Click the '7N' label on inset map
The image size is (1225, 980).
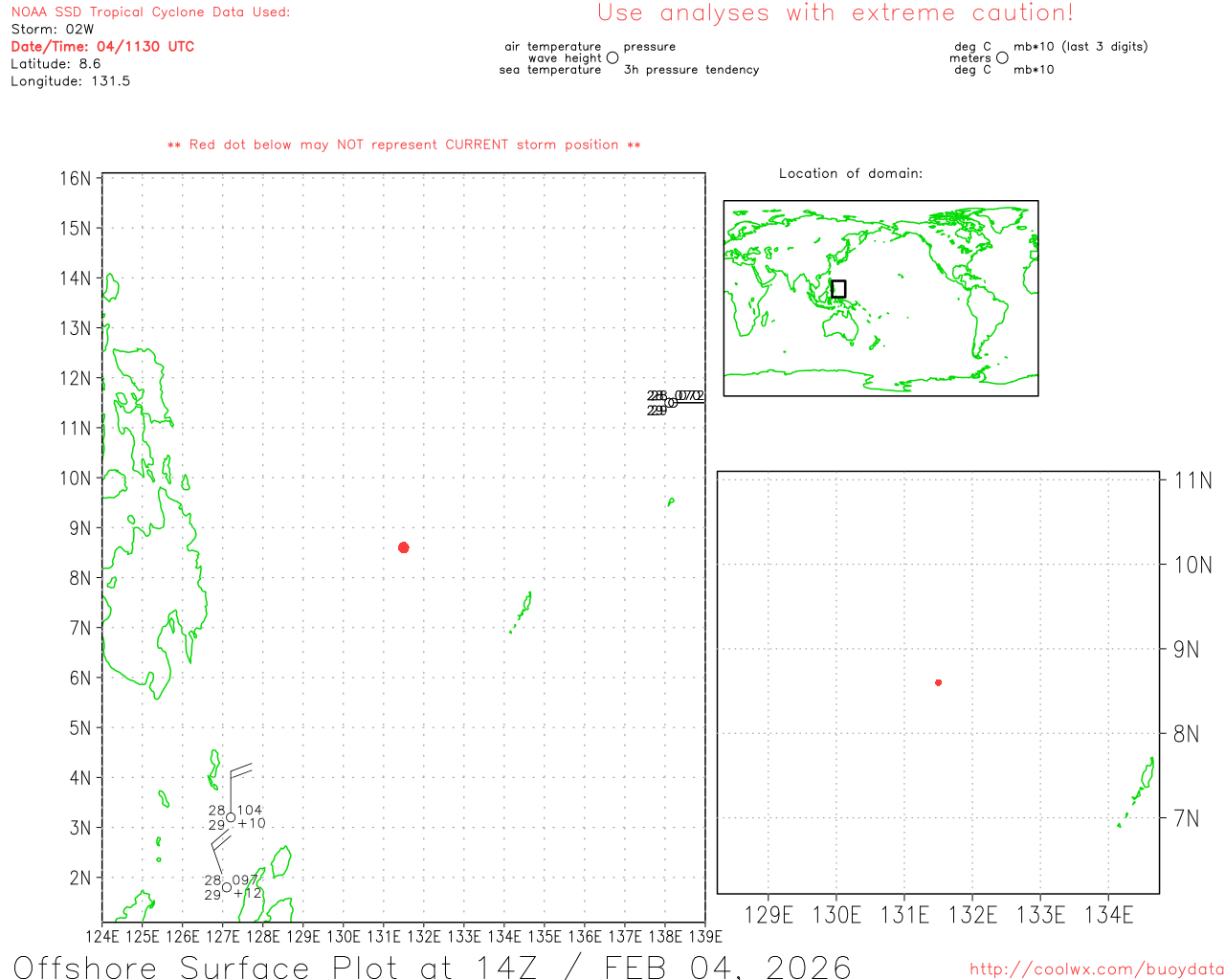1186,818
